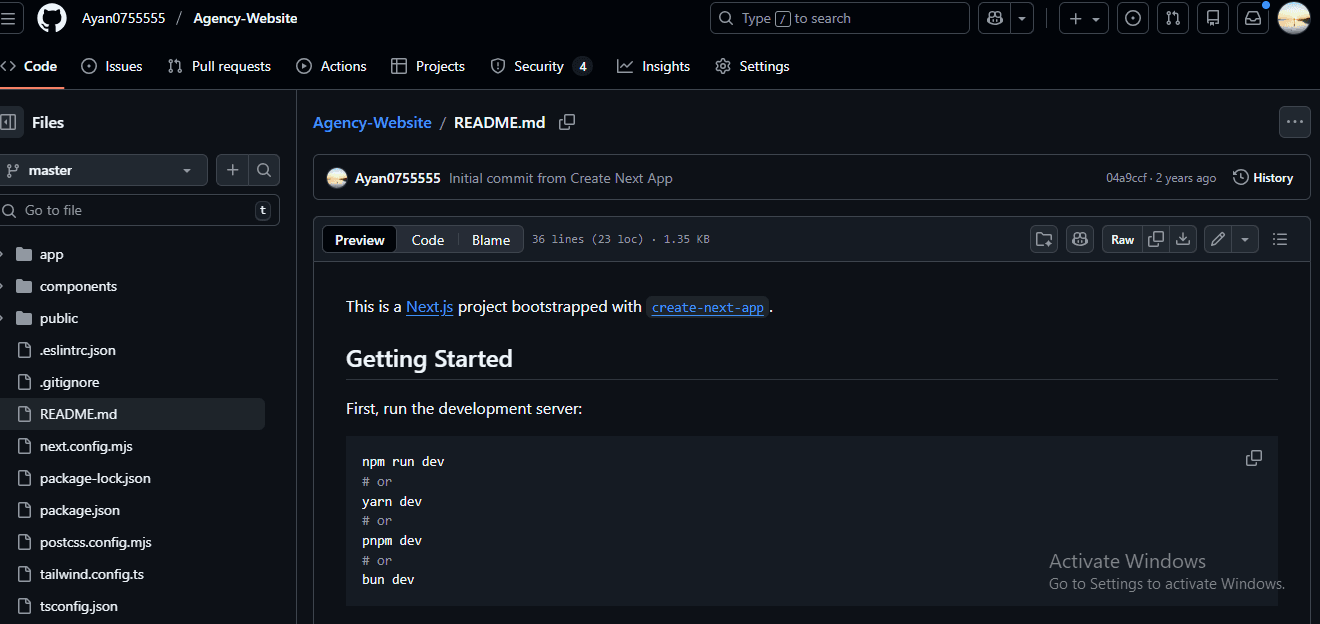Open the edit options dropdown arrow
This screenshot has width=1320, height=624.
tap(1245, 239)
